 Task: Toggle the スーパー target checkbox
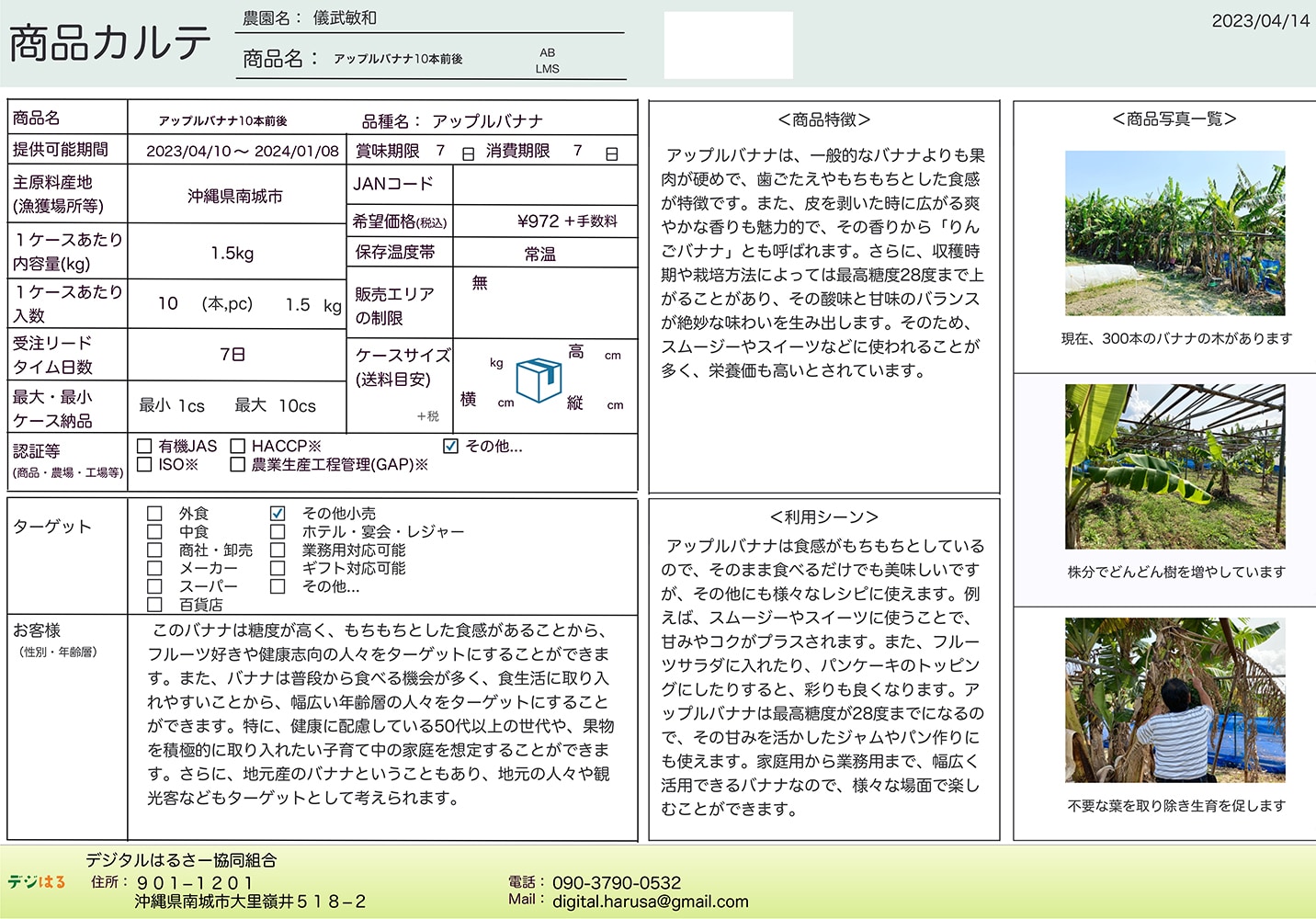[154, 586]
